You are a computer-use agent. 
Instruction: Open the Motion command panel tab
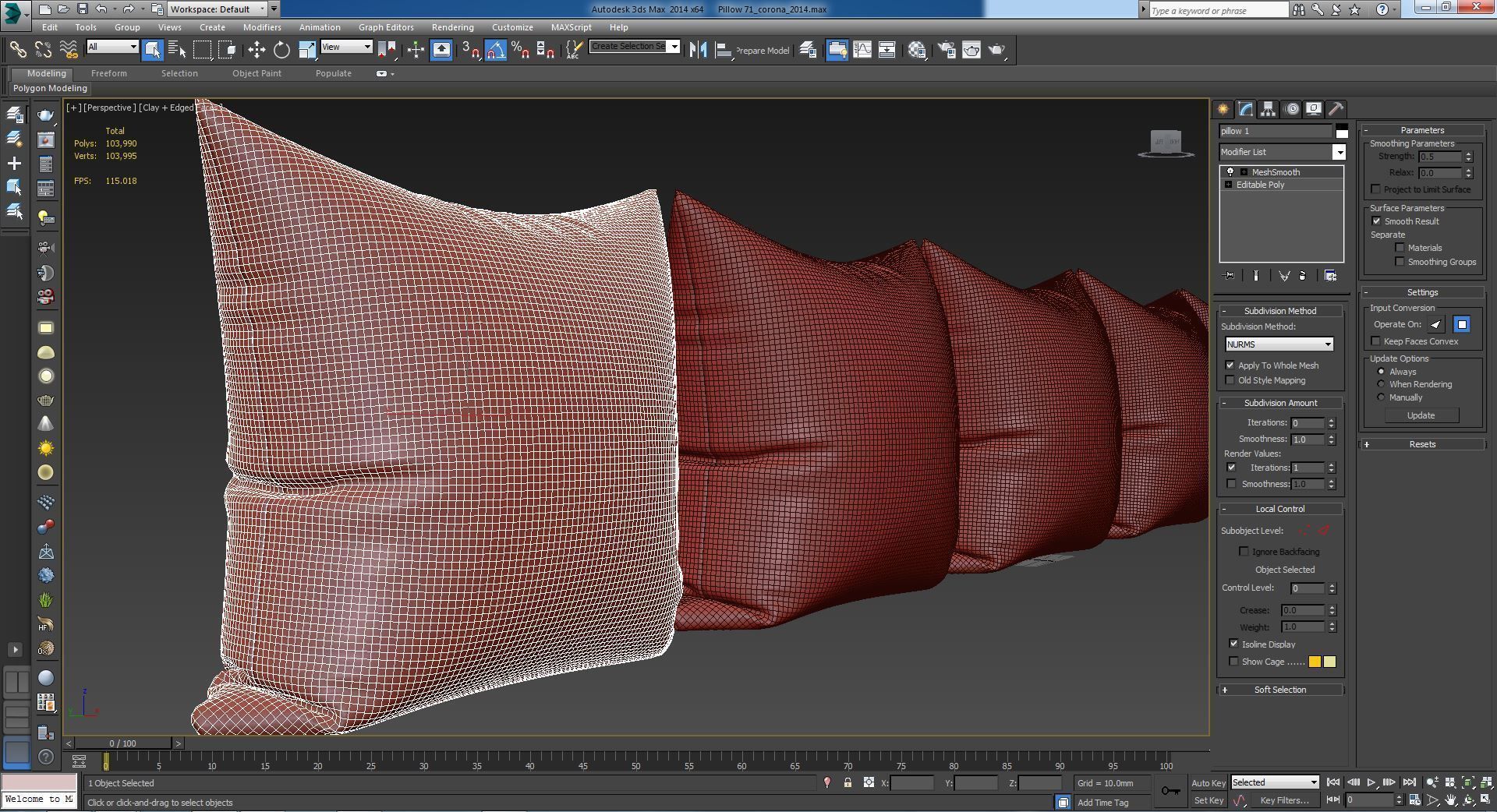tap(1292, 109)
